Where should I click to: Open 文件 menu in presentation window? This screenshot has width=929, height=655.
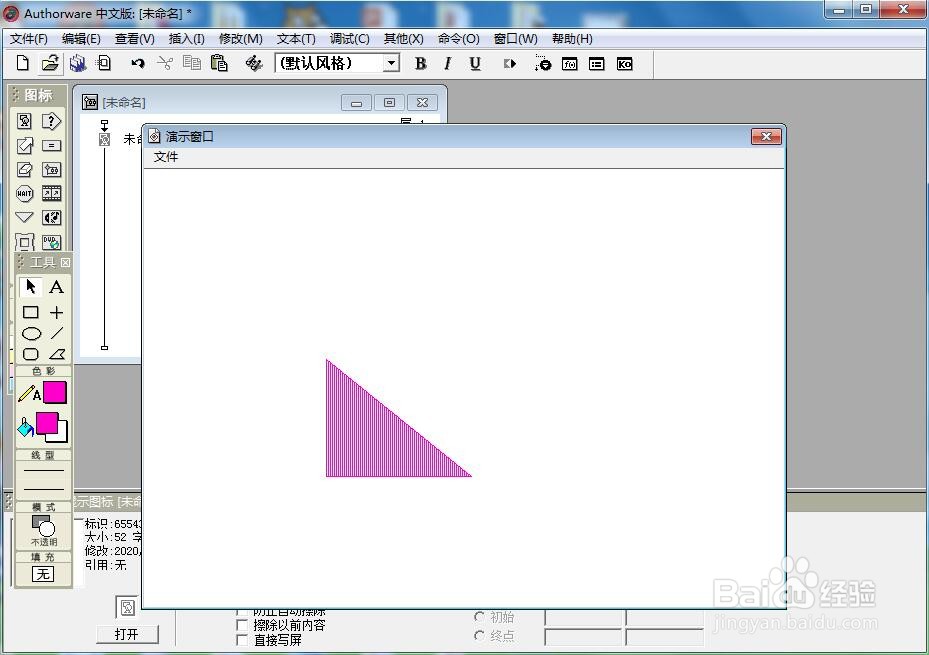pos(166,157)
